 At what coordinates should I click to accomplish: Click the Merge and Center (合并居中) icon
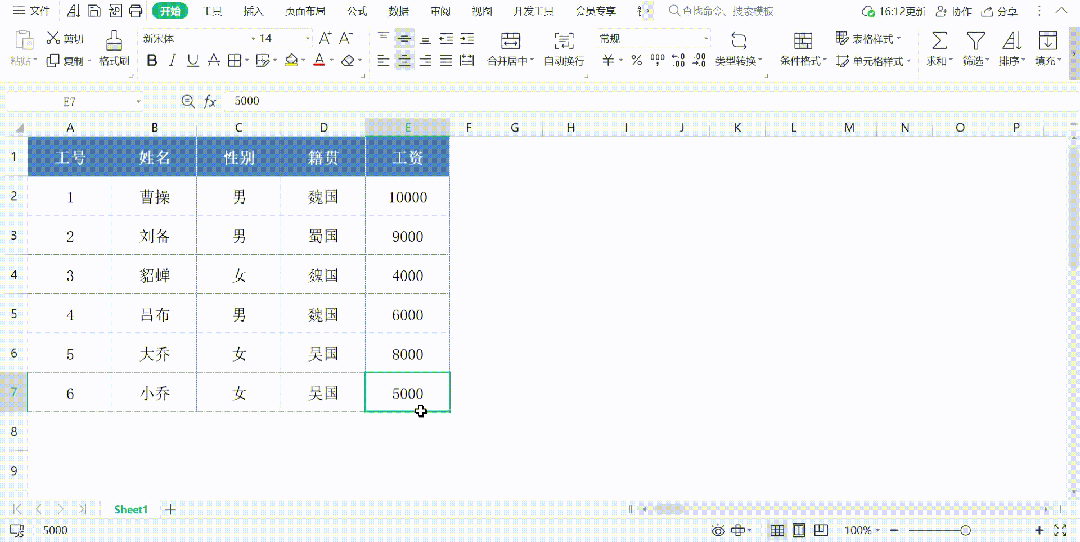click(x=510, y=40)
